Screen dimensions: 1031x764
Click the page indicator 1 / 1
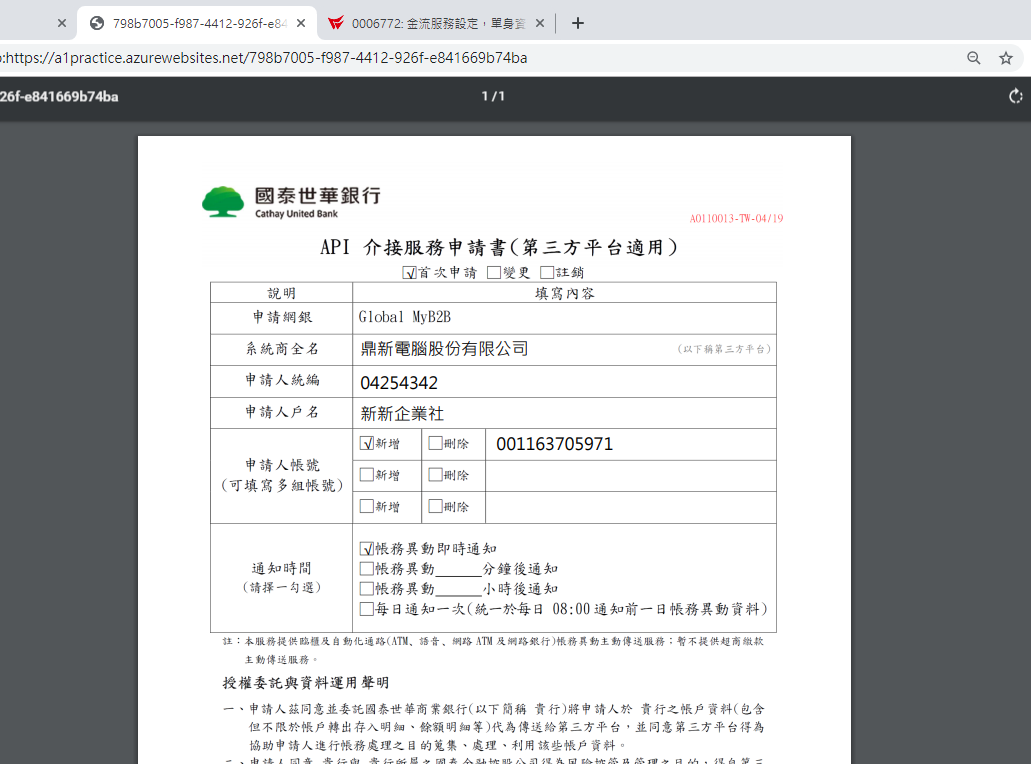pos(493,96)
